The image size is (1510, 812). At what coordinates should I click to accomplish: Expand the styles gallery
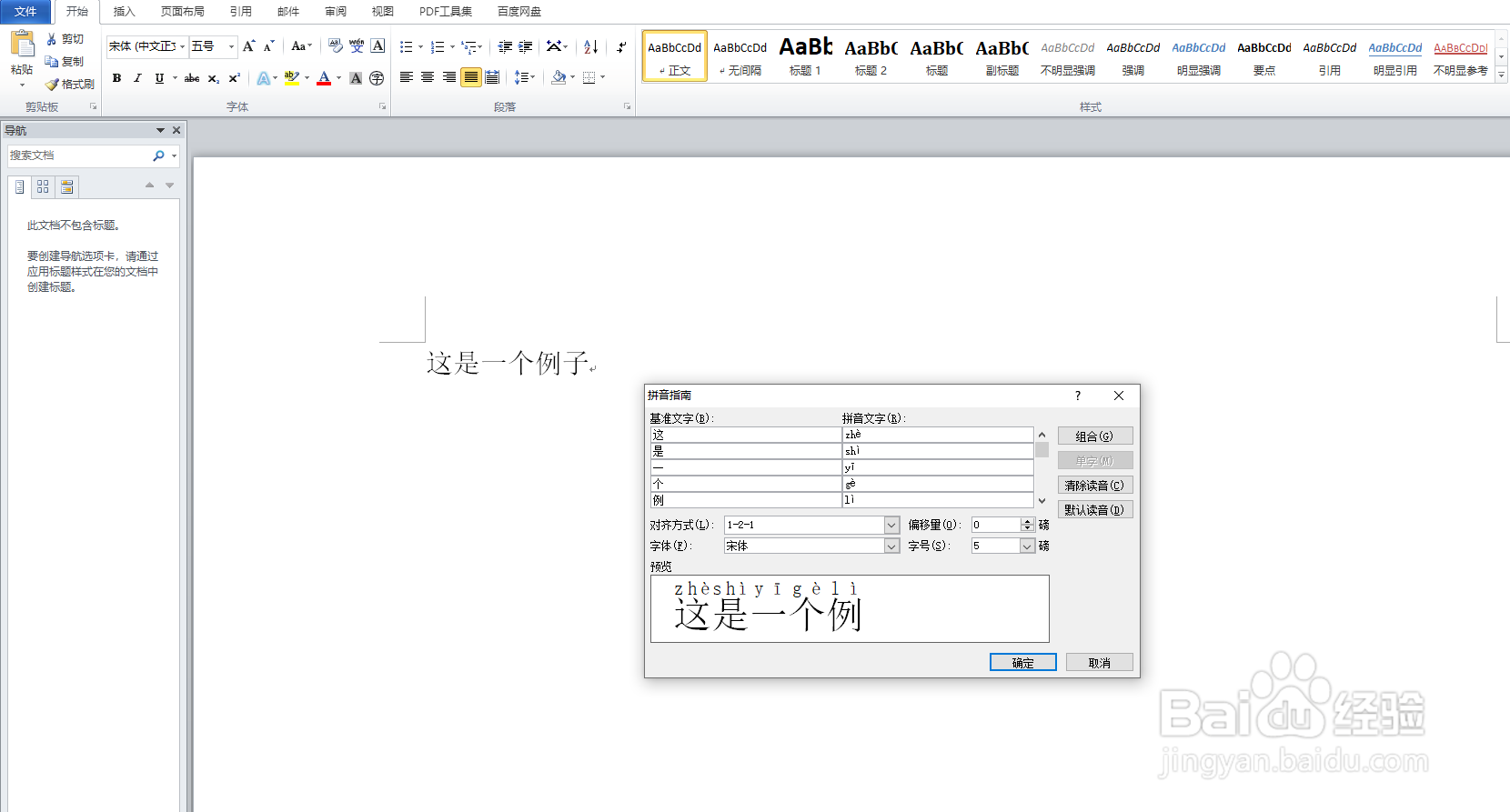(x=1501, y=75)
